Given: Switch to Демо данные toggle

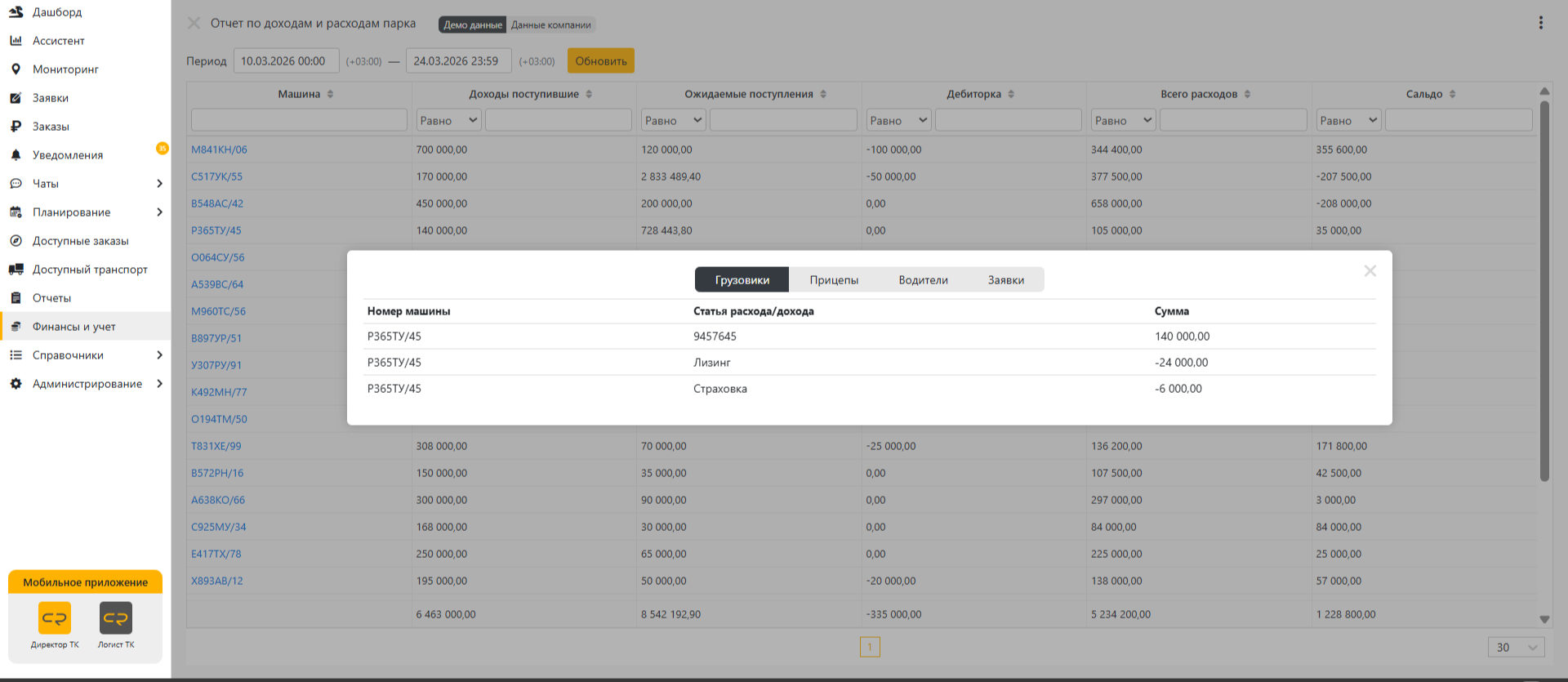Looking at the screenshot, I should pyautogui.click(x=473, y=25).
